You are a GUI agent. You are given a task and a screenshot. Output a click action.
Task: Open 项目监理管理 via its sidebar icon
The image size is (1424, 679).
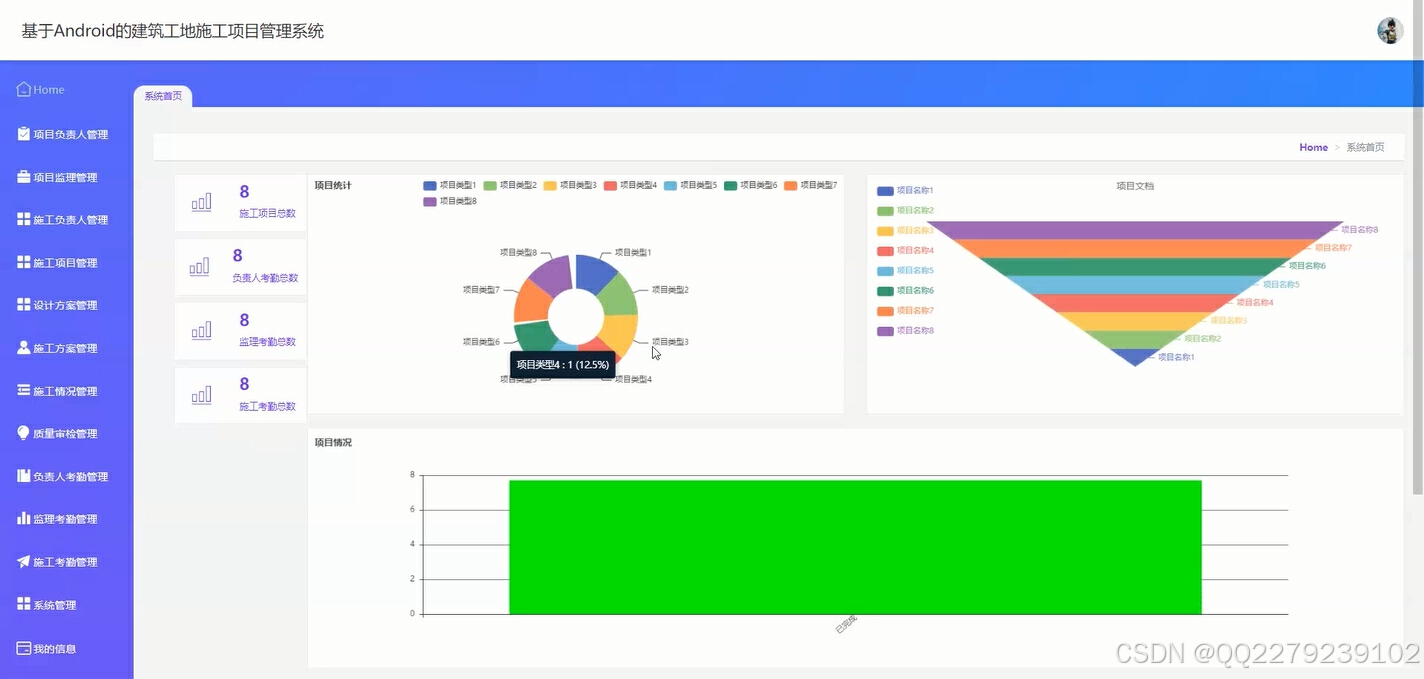[23, 176]
